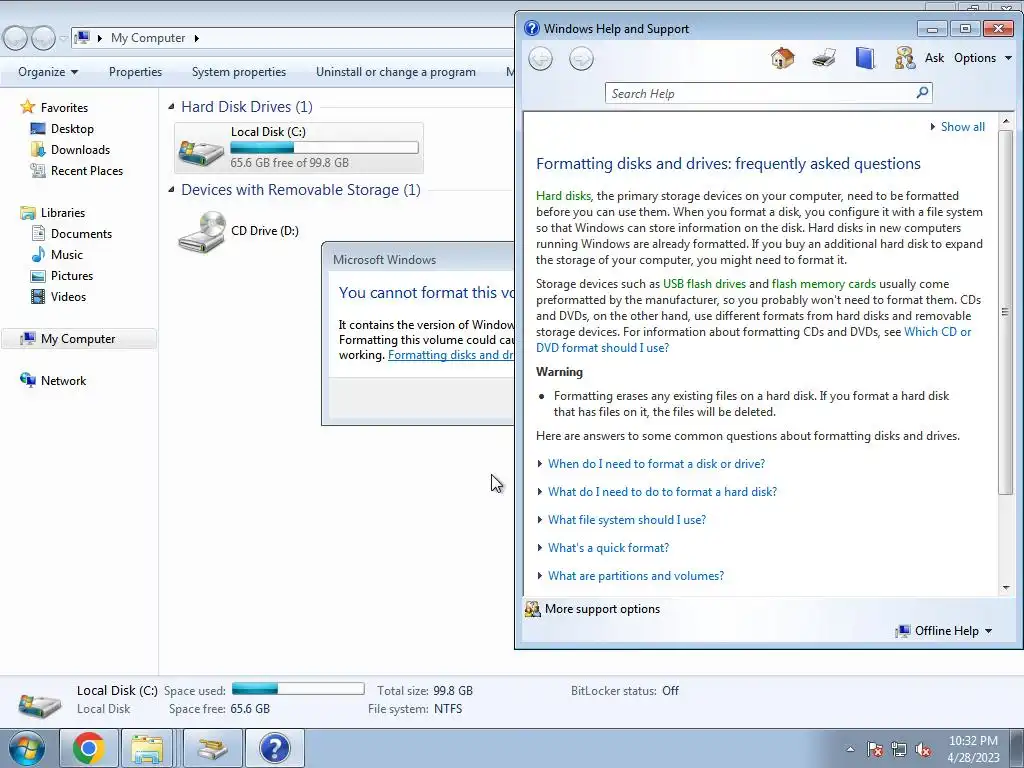The height and width of the screenshot is (768, 1024).
Task: Click the Hard disks glossary link
Action: point(563,196)
